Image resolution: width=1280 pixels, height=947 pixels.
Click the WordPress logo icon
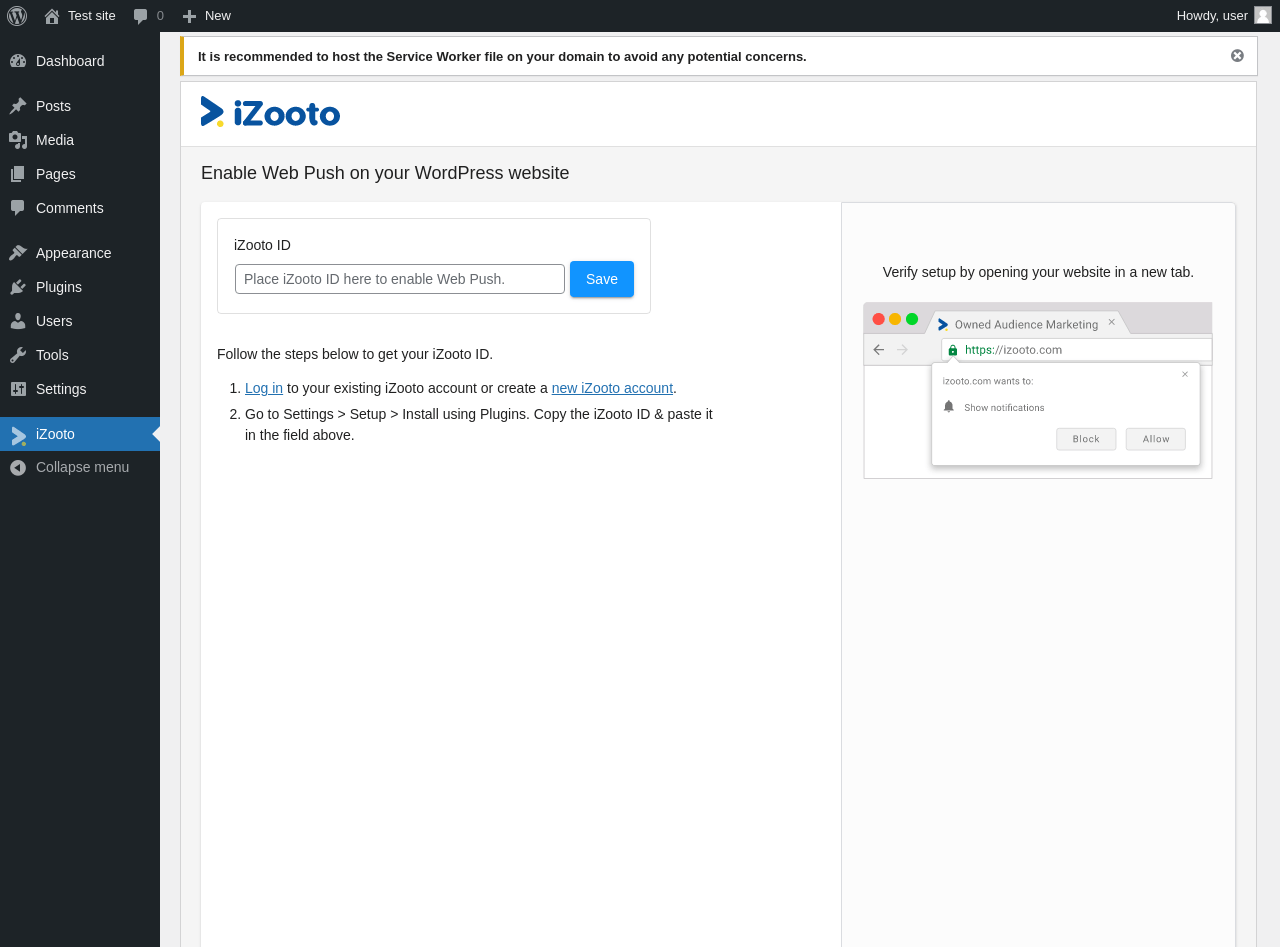click(x=17, y=16)
